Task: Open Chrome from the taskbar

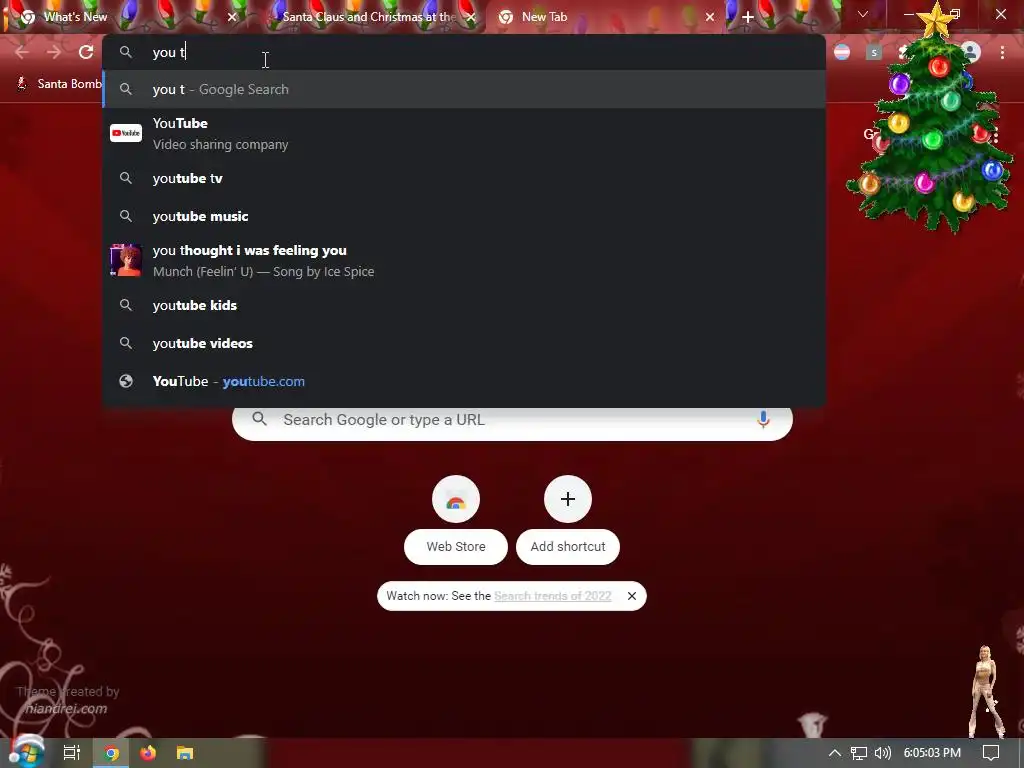Action: point(112,753)
